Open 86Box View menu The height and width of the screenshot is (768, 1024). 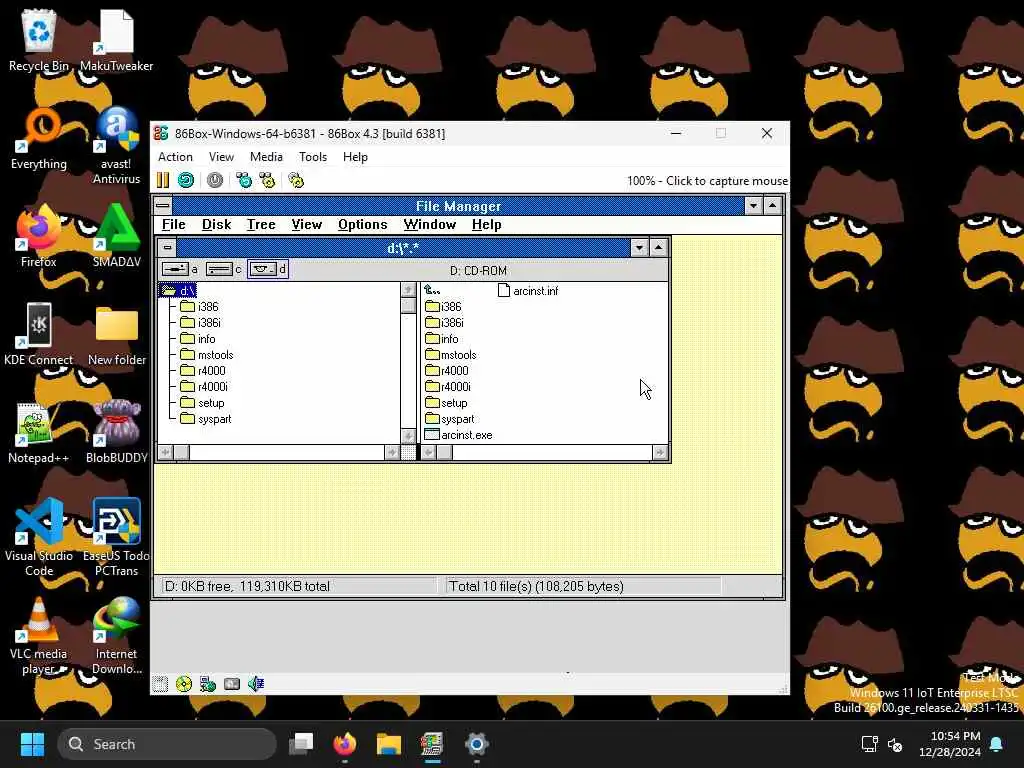[221, 157]
